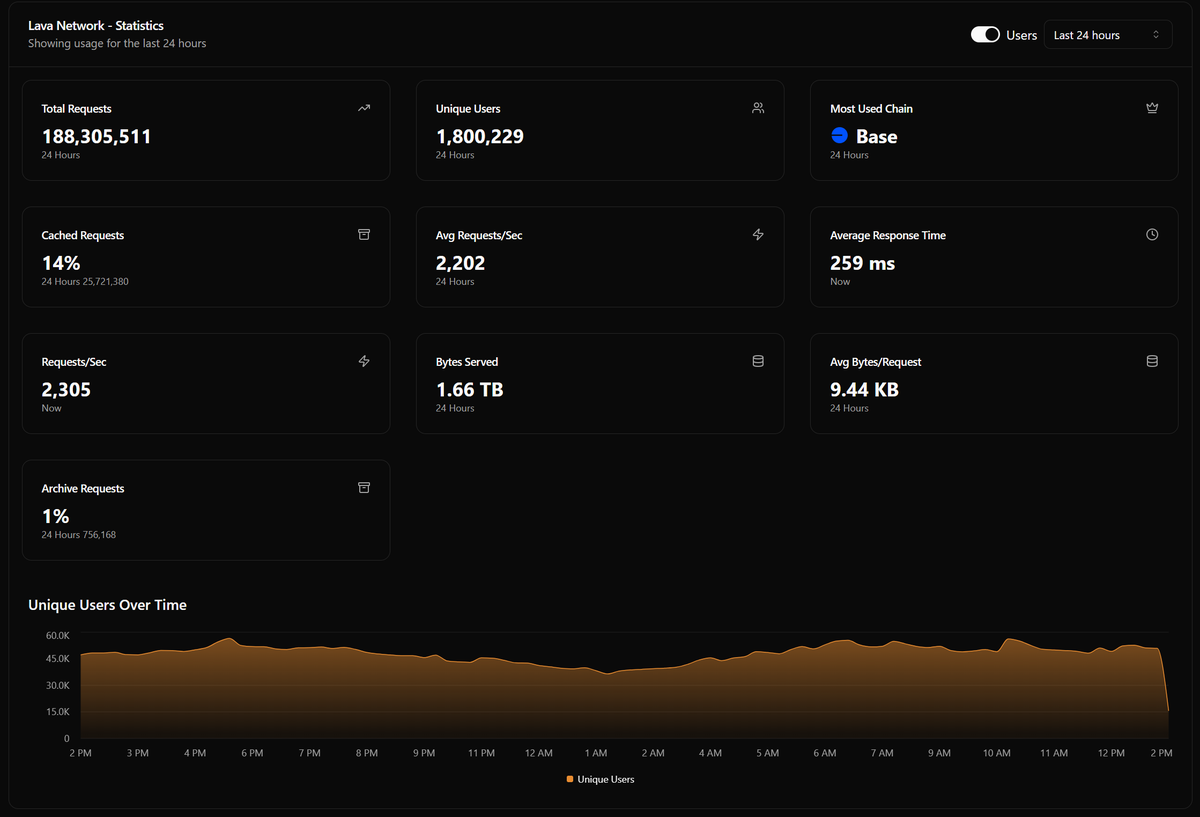Click the 24 Hours 756,168 subtext
1200x817 pixels.
pyautogui.click(x=79, y=535)
